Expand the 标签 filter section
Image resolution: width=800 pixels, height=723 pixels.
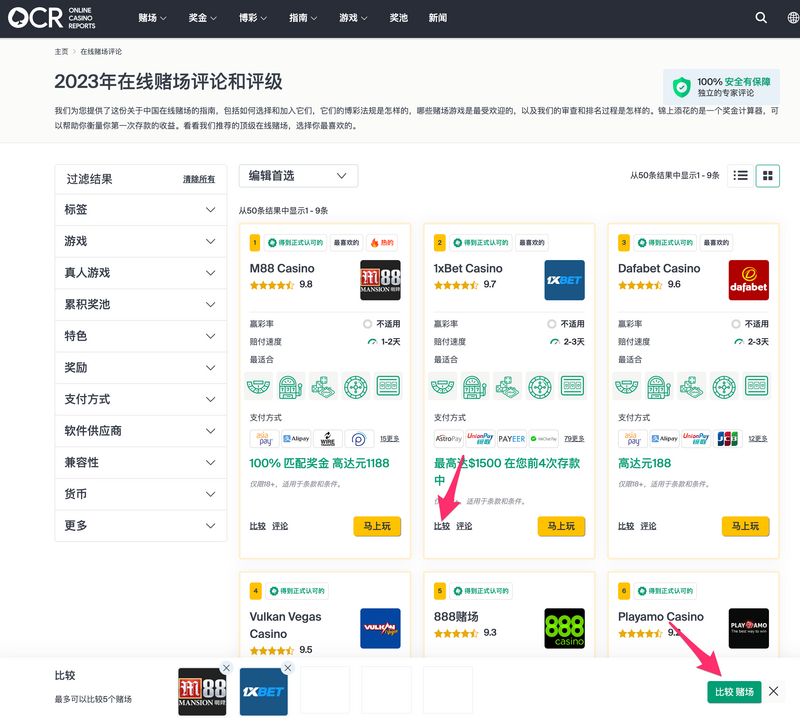[140, 210]
